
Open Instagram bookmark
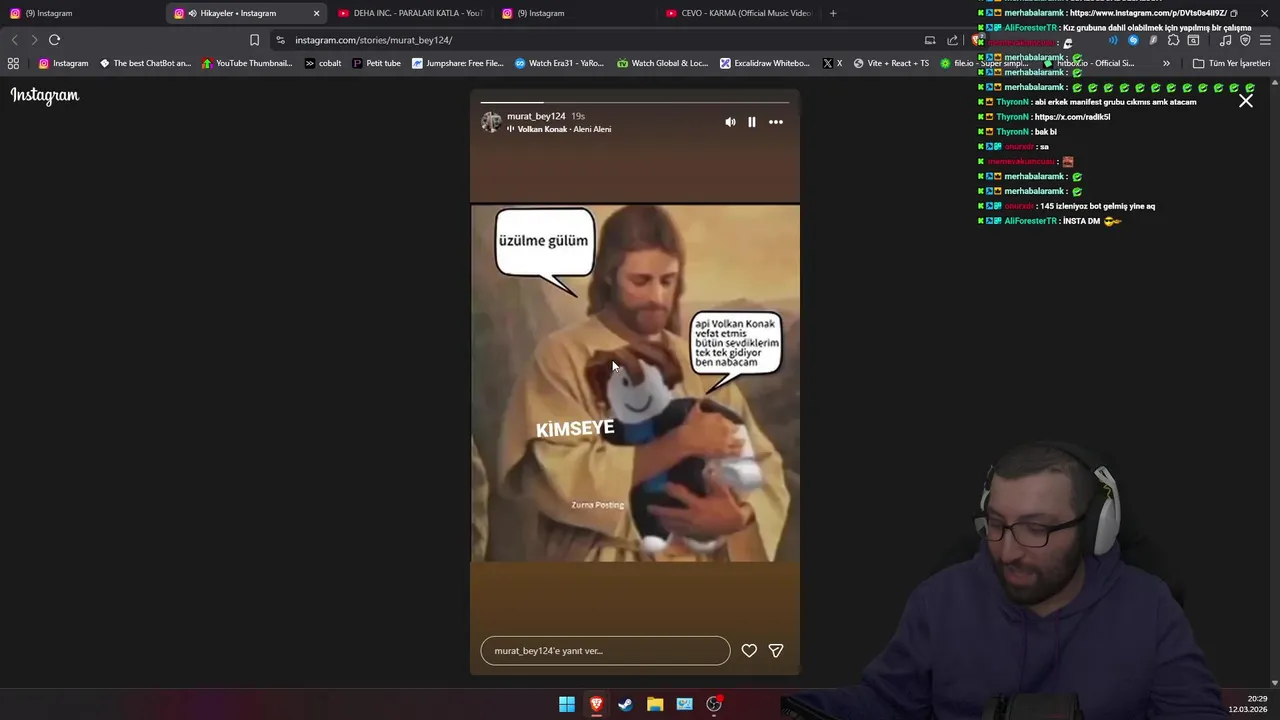[63, 63]
